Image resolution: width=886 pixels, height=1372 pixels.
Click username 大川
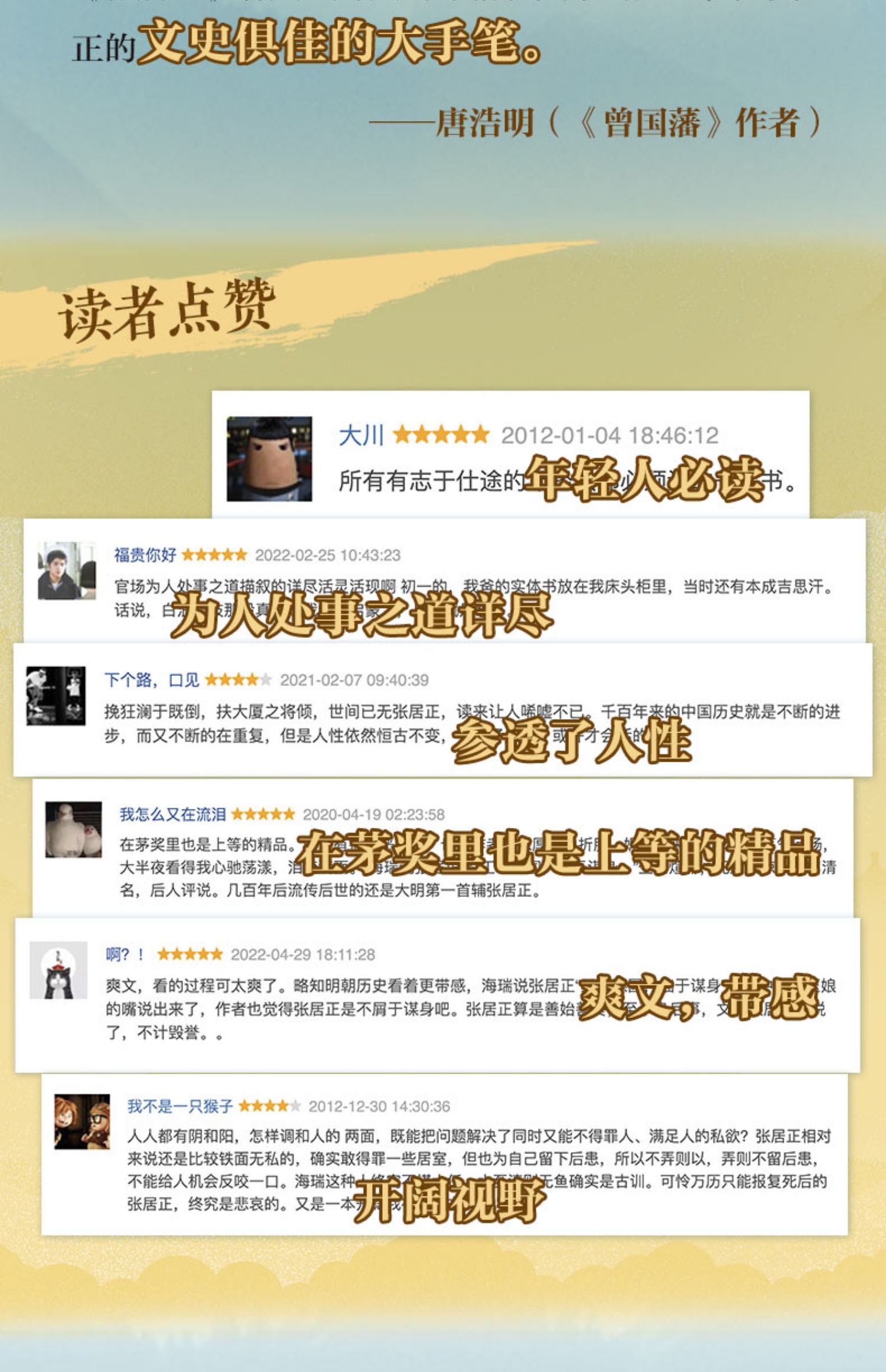[361, 436]
